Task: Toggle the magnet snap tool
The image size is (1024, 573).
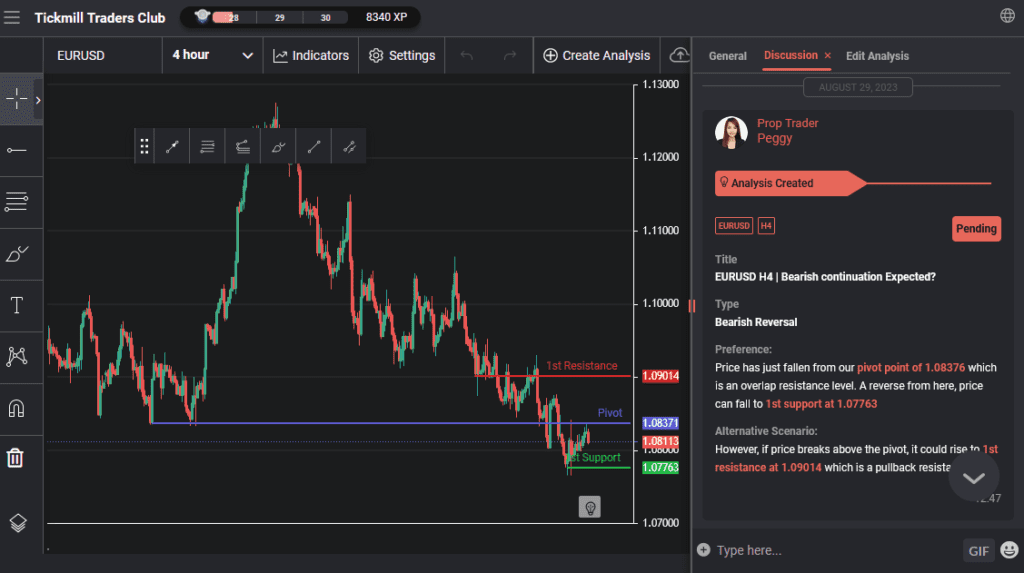Action: 16,408
